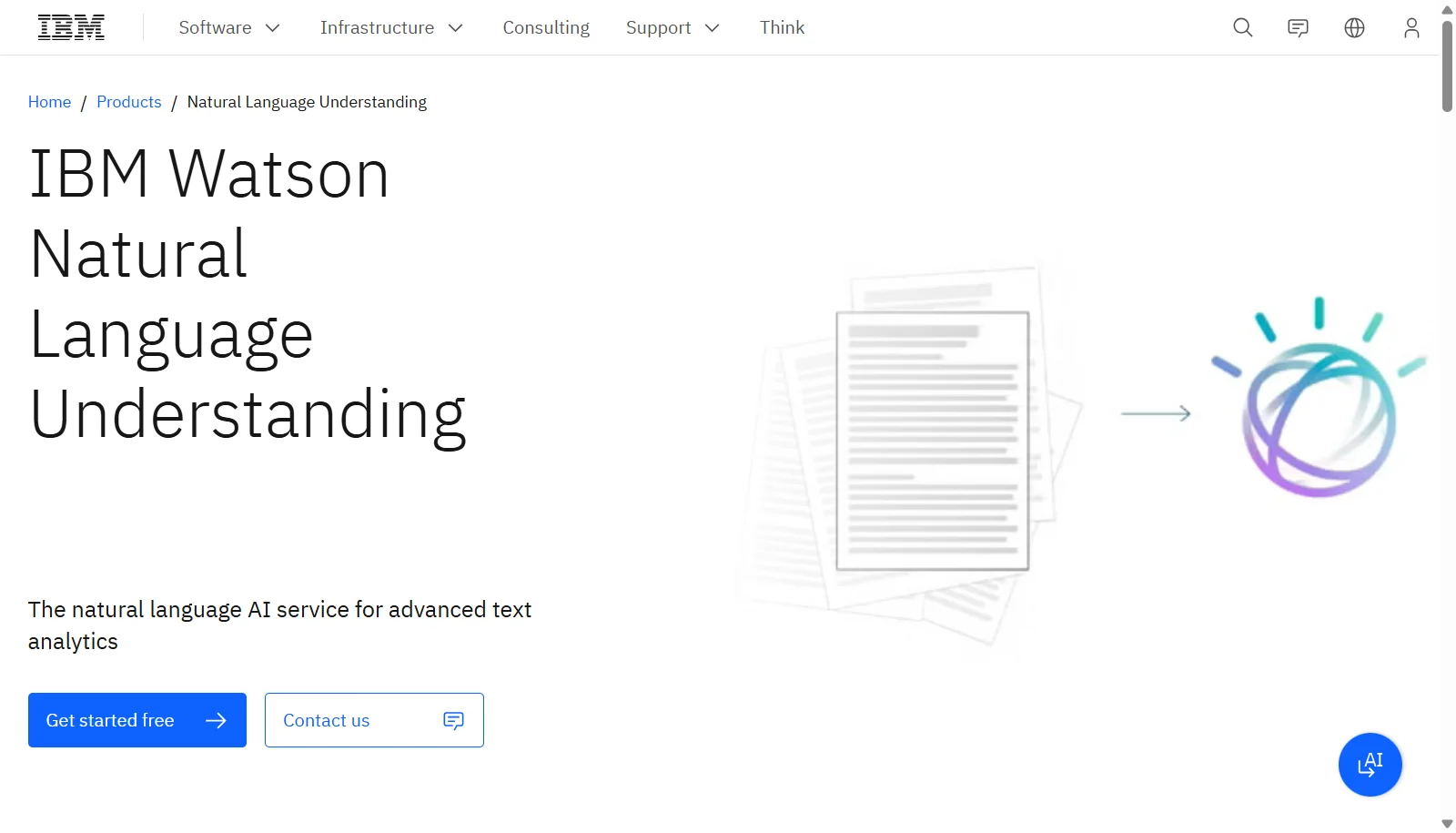Open the search magnifier icon
Screen dimensions: 1456x833
click(1242, 27)
